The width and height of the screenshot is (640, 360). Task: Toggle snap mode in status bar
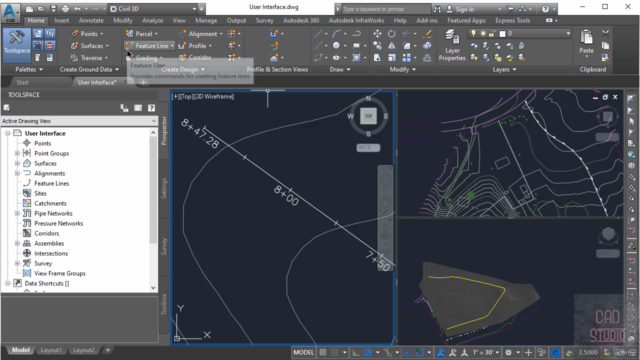click(335, 352)
